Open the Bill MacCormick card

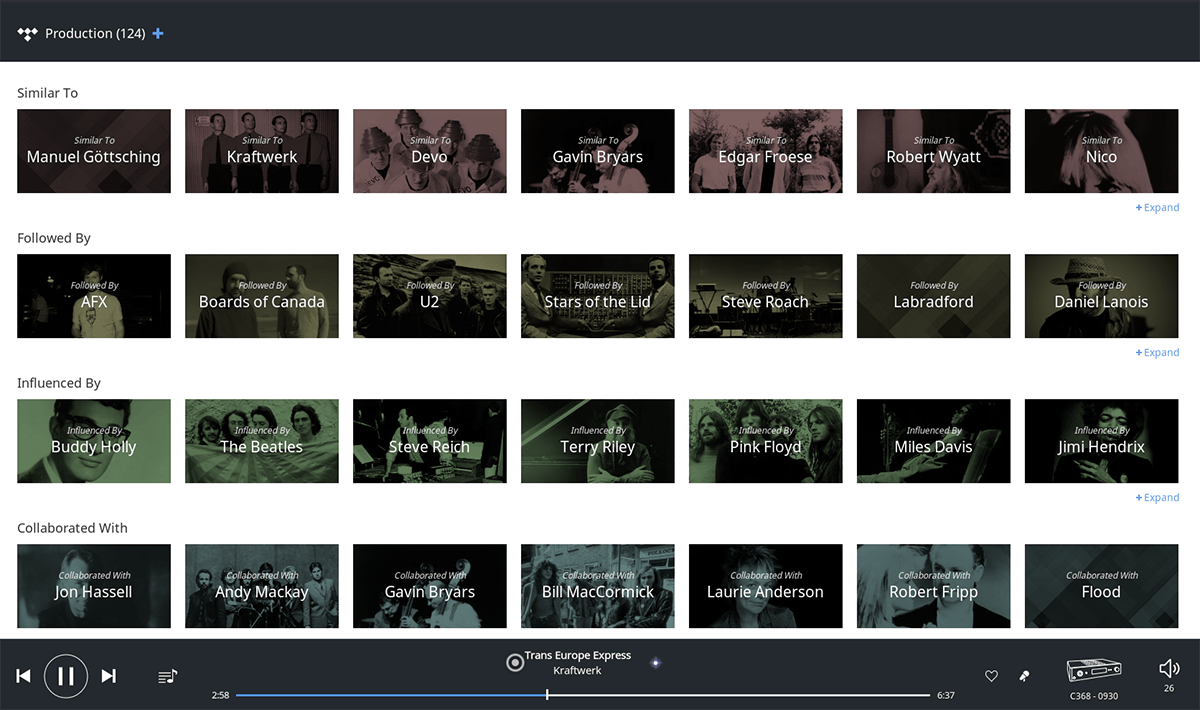598,586
